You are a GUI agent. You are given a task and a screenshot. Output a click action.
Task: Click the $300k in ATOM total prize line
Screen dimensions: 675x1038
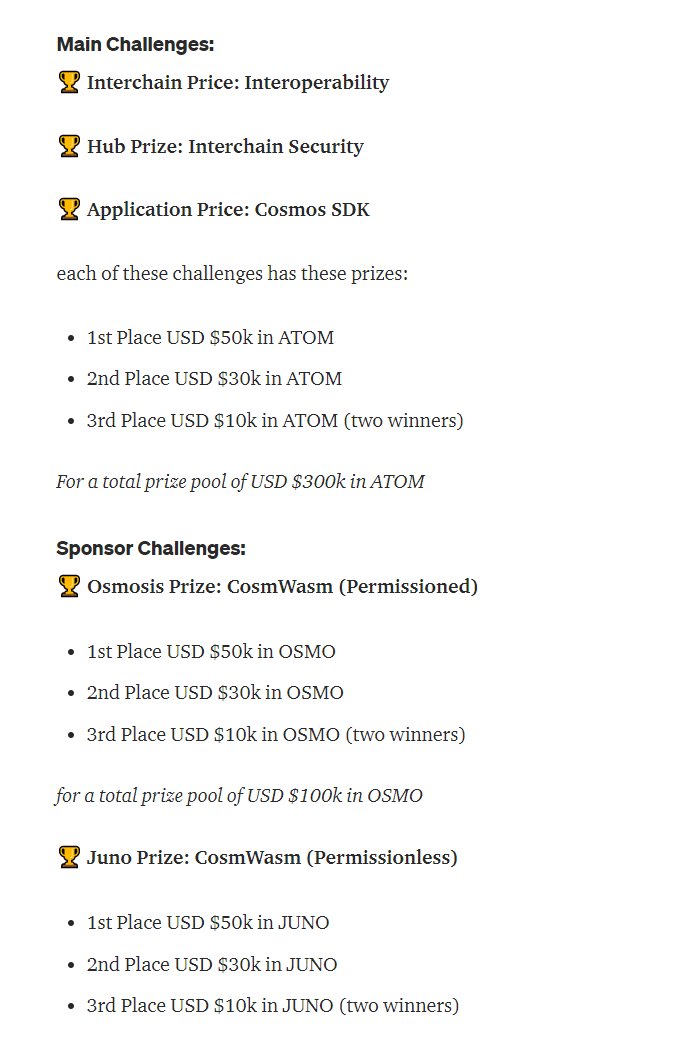click(x=240, y=482)
